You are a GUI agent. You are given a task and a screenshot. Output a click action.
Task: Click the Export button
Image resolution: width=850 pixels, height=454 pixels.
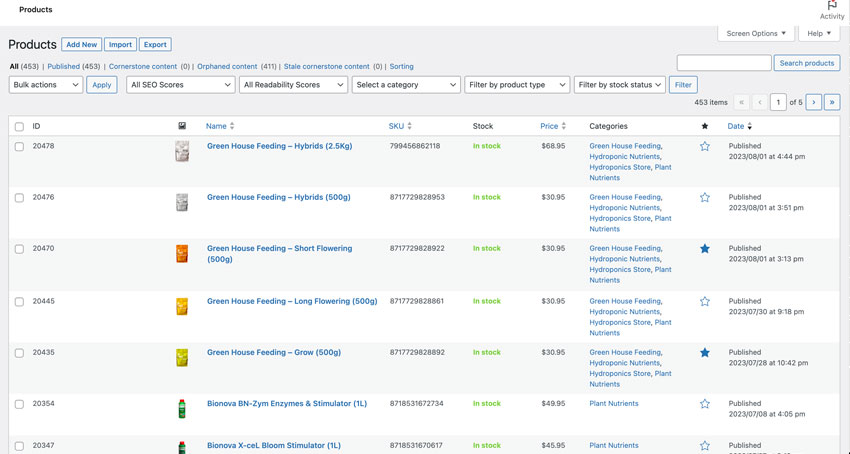155,44
